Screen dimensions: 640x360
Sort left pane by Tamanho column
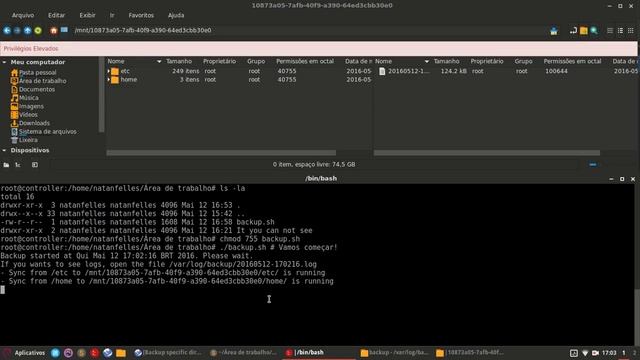click(x=179, y=61)
